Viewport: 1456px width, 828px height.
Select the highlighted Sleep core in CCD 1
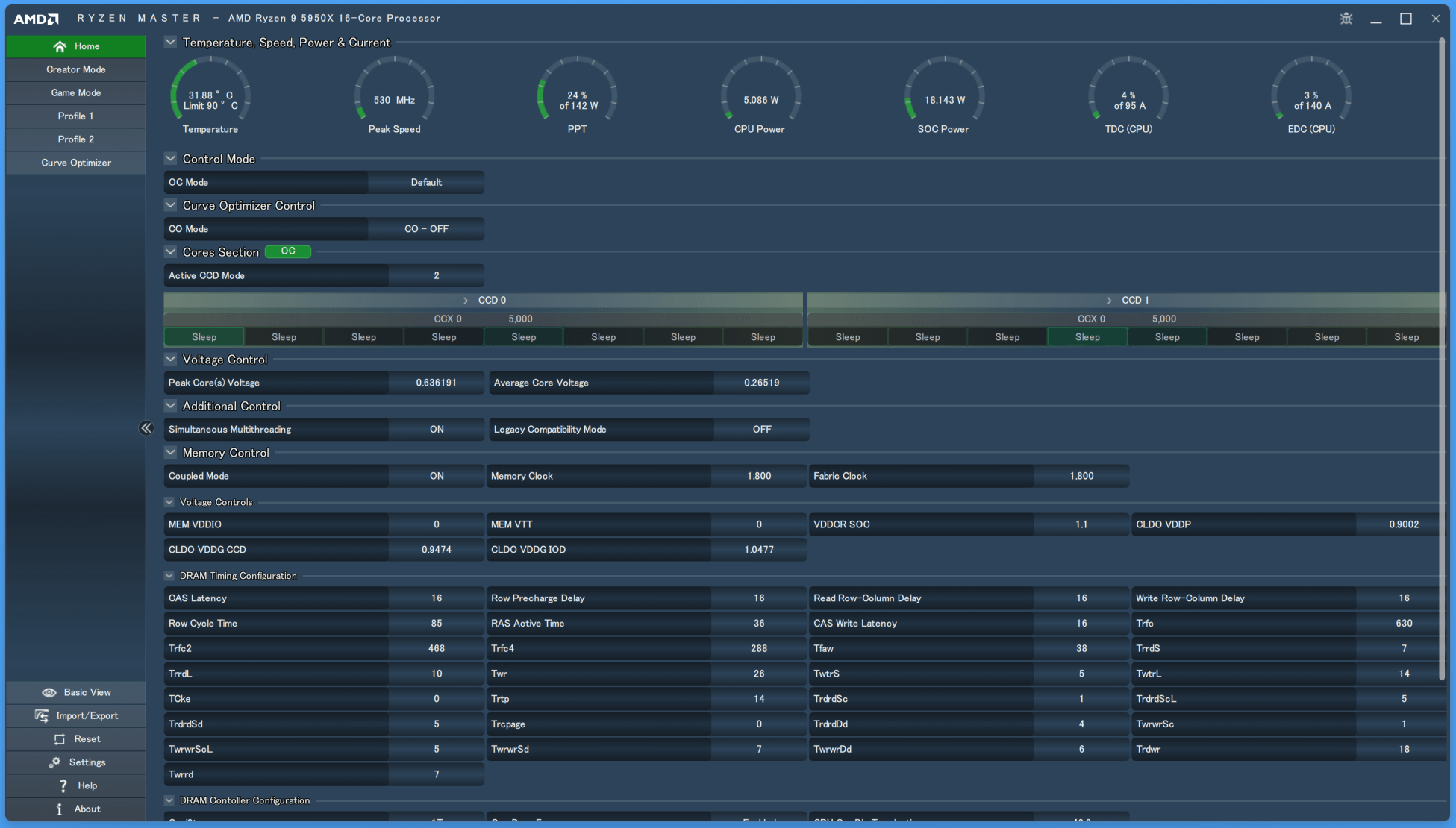(x=1087, y=337)
